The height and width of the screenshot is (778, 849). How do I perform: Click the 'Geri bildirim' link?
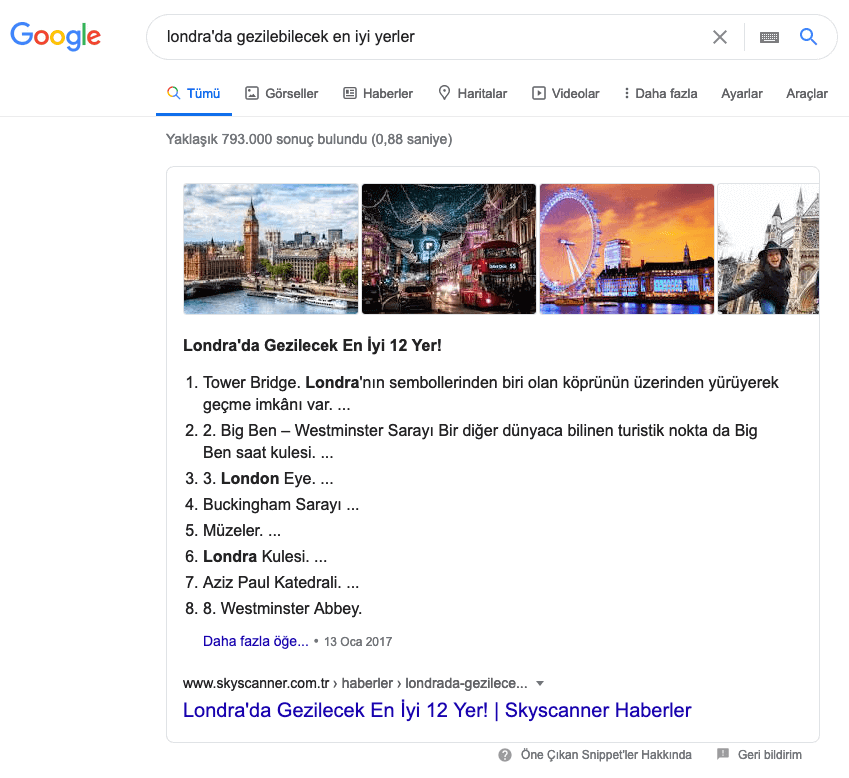click(769, 755)
